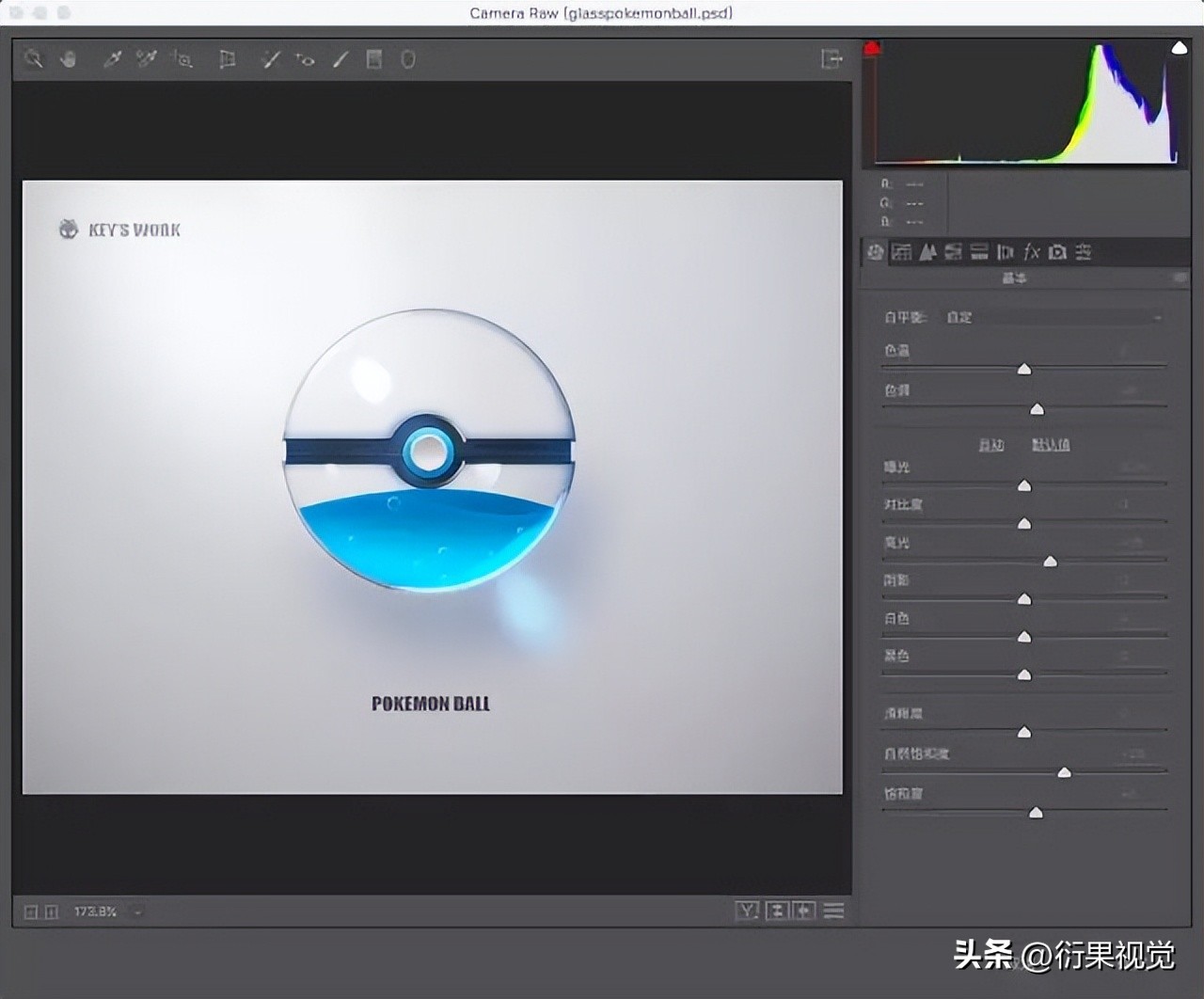Activate the Transform tool
Image resolution: width=1204 pixels, height=999 pixels.
tap(227, 59)
